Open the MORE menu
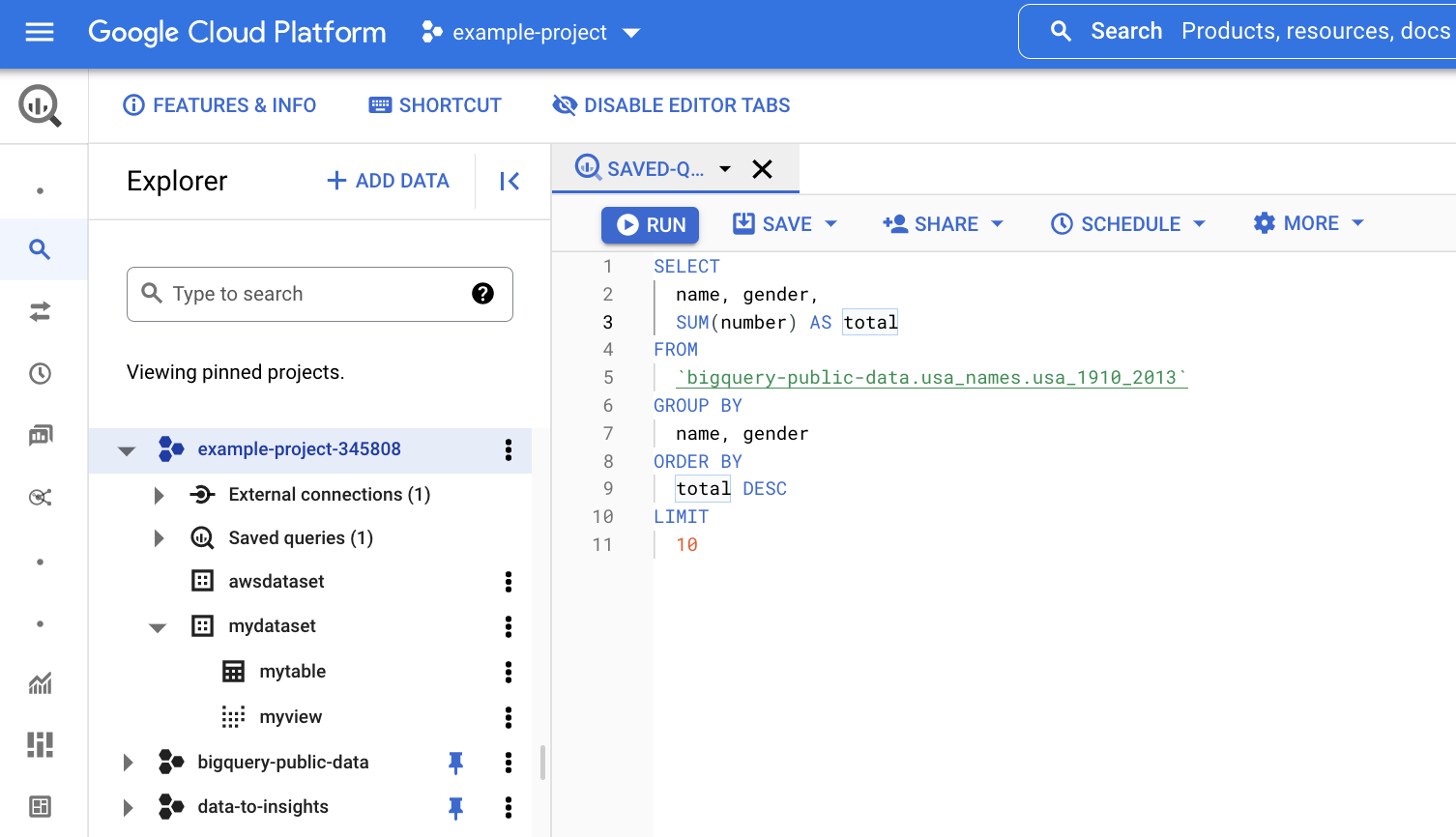This screenshot has height=837, width=1456. coord(1307,223)
